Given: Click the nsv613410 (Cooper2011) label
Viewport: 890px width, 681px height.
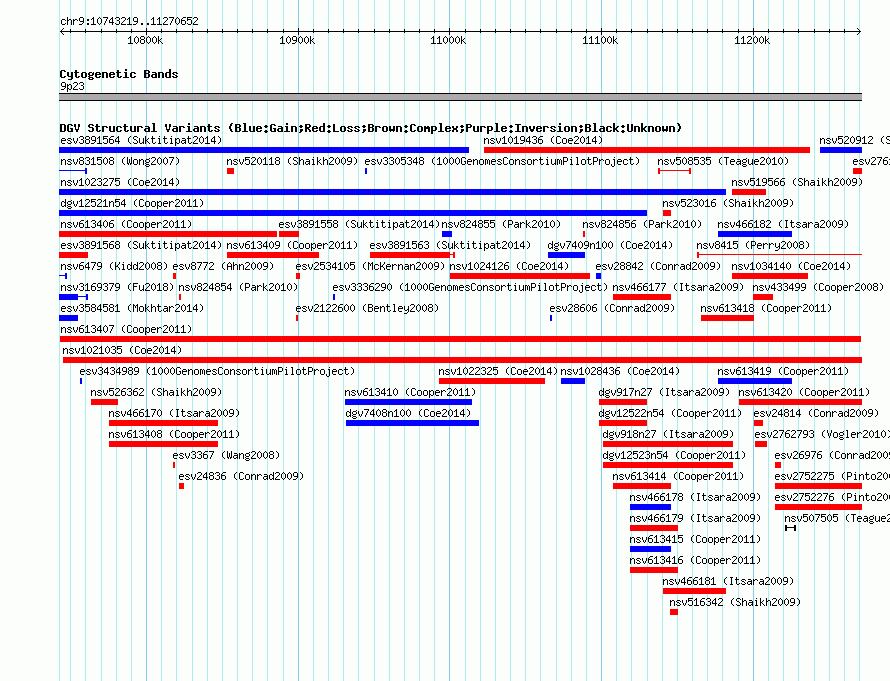Looking at the screenshot, I should (x=410, y=392).
